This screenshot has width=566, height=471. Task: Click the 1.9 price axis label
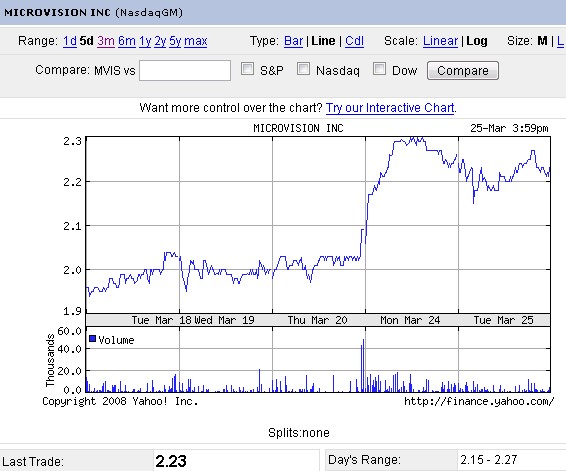click(x=73, y=311)
